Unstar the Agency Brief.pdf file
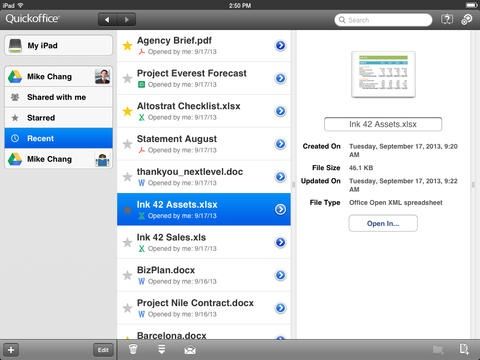Screen dimensions: 480x360 click(127, 45)
